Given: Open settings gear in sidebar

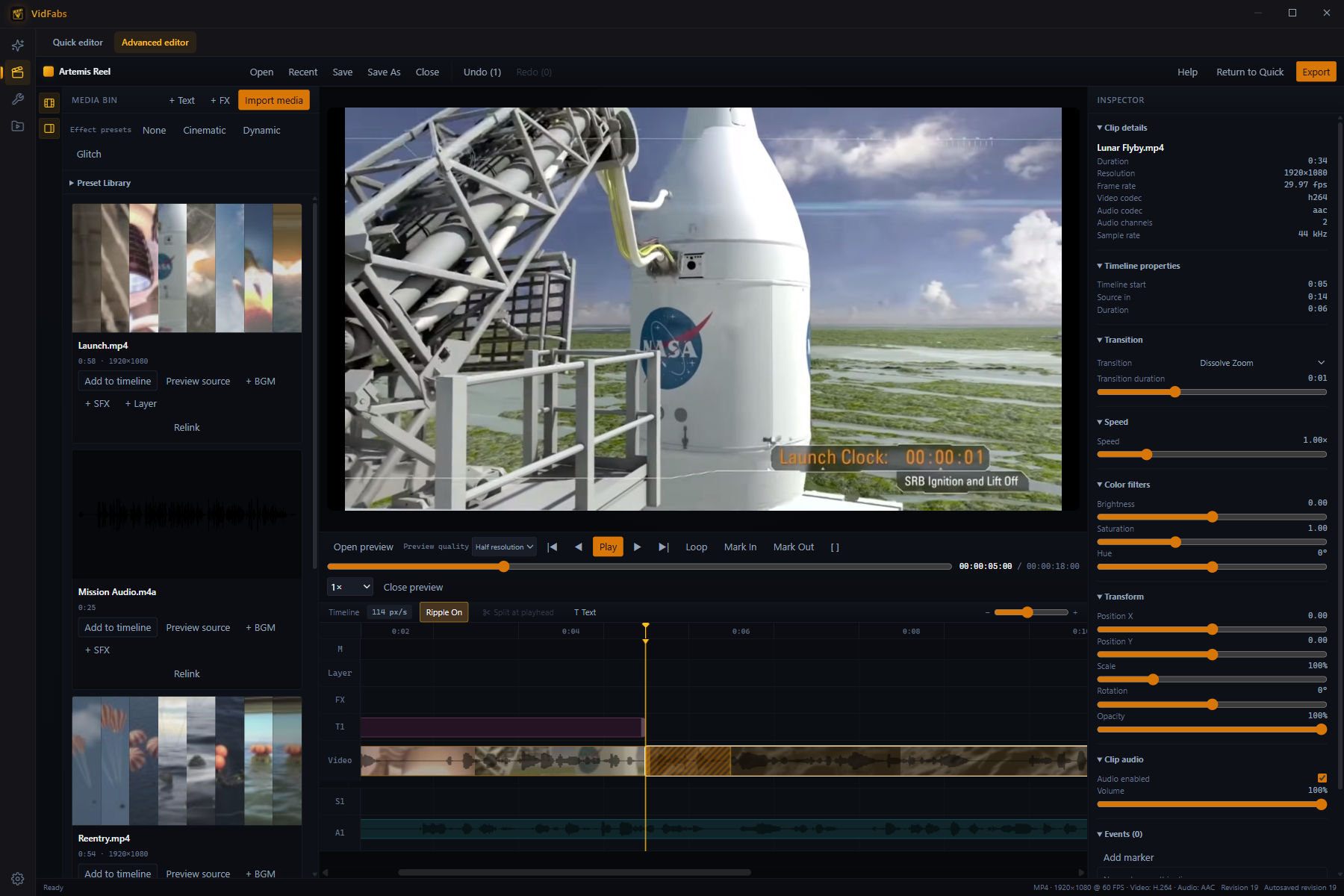Looking at the screenshot, I should [x=18, y=879].
